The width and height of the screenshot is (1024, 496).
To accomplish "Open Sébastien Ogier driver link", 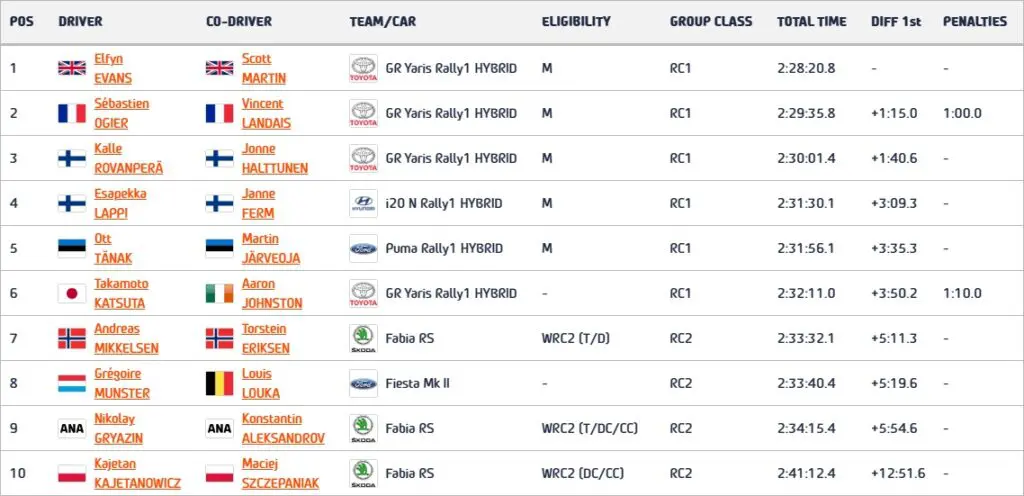I will tap(121, 114).
